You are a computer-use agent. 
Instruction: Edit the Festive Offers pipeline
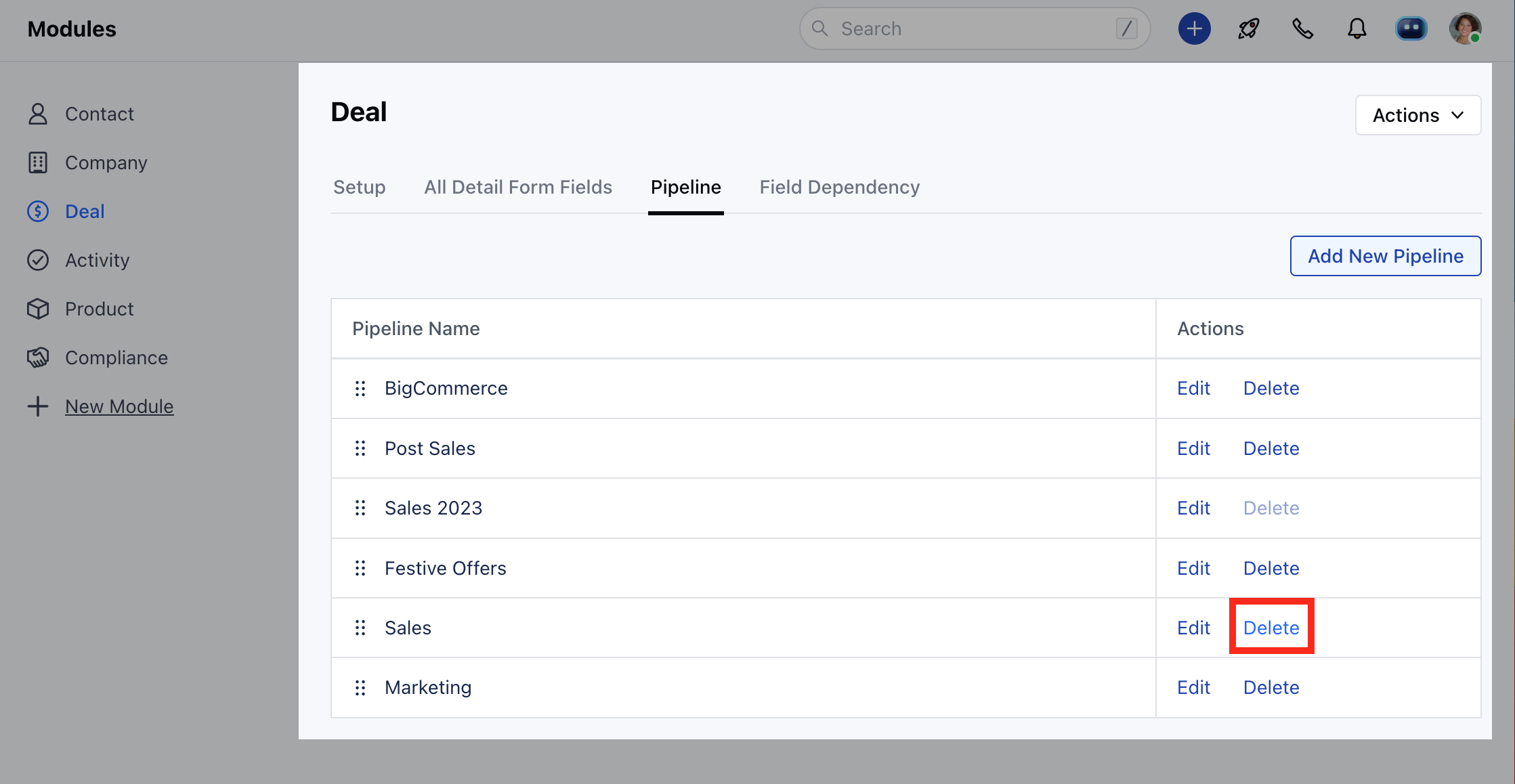coord(1193,568)
